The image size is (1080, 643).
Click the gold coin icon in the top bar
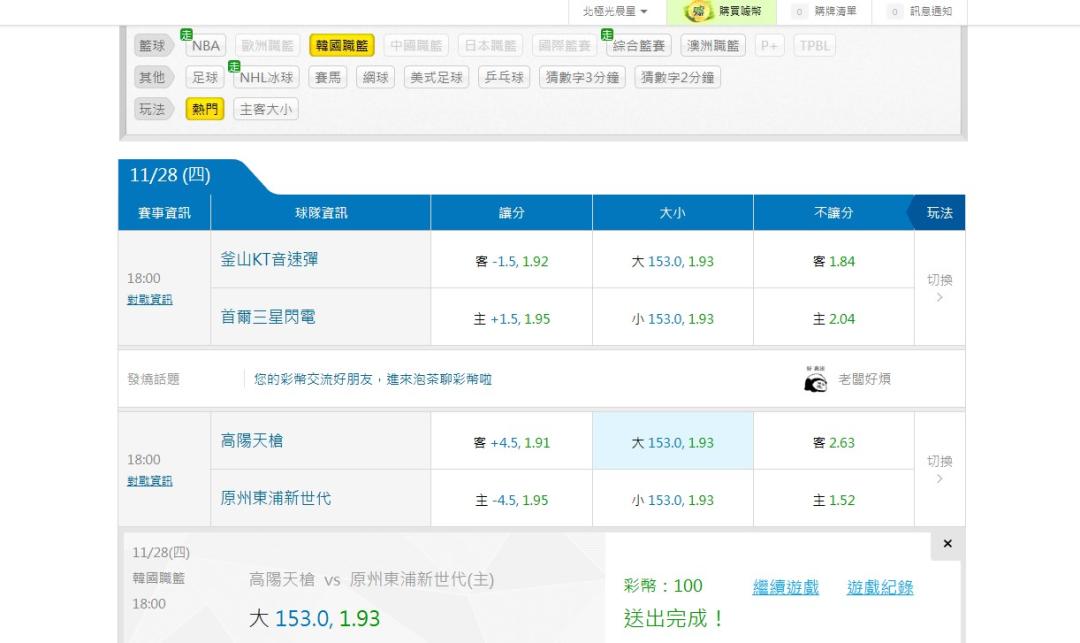coord(698,12)
